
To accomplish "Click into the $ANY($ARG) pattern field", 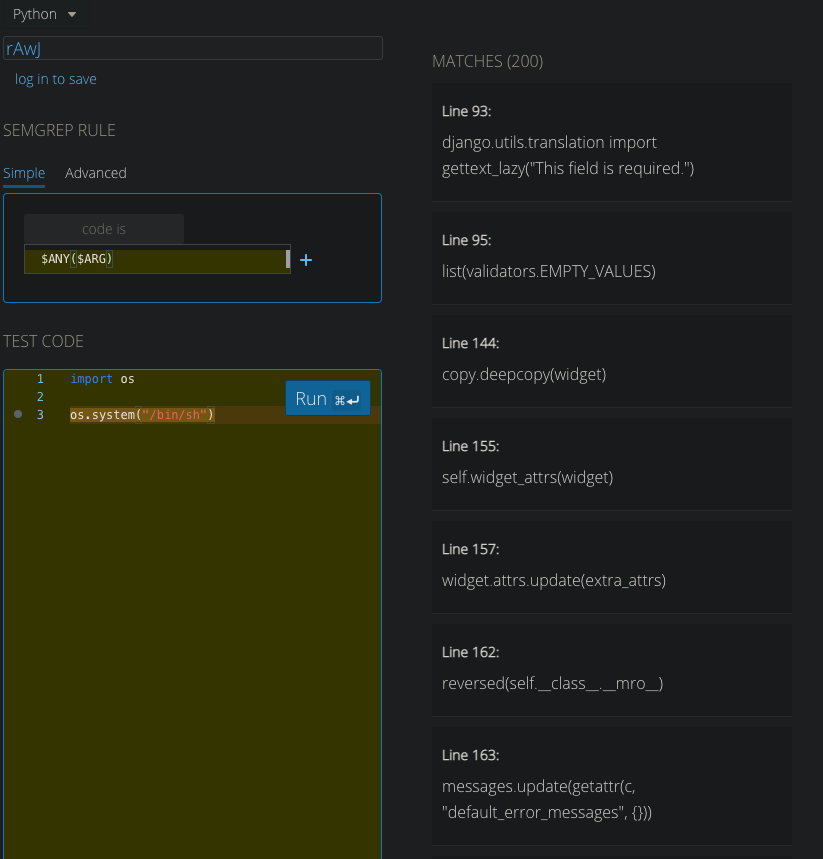I will click(x=157, y=259).
